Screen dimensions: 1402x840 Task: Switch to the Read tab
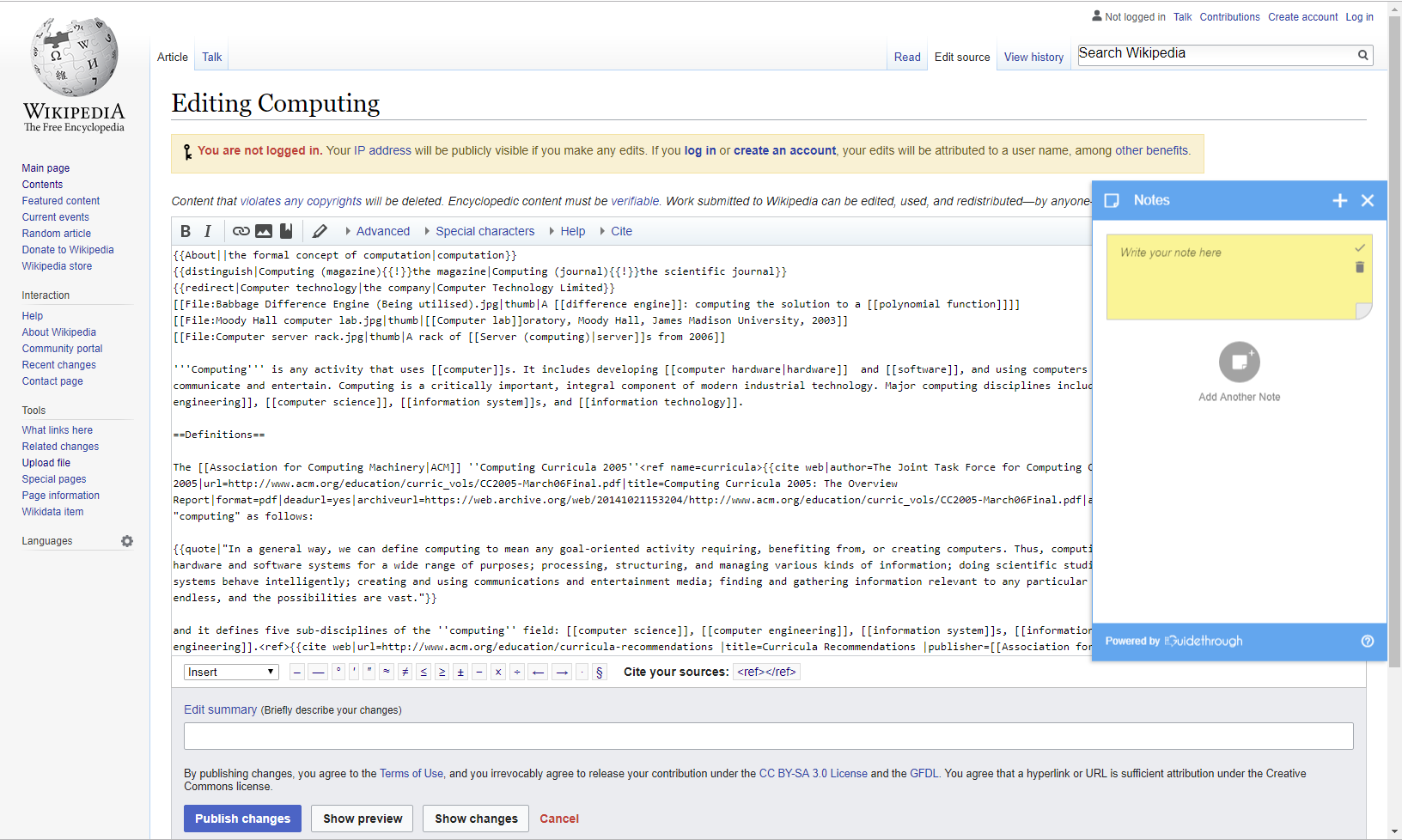point(907,57)
